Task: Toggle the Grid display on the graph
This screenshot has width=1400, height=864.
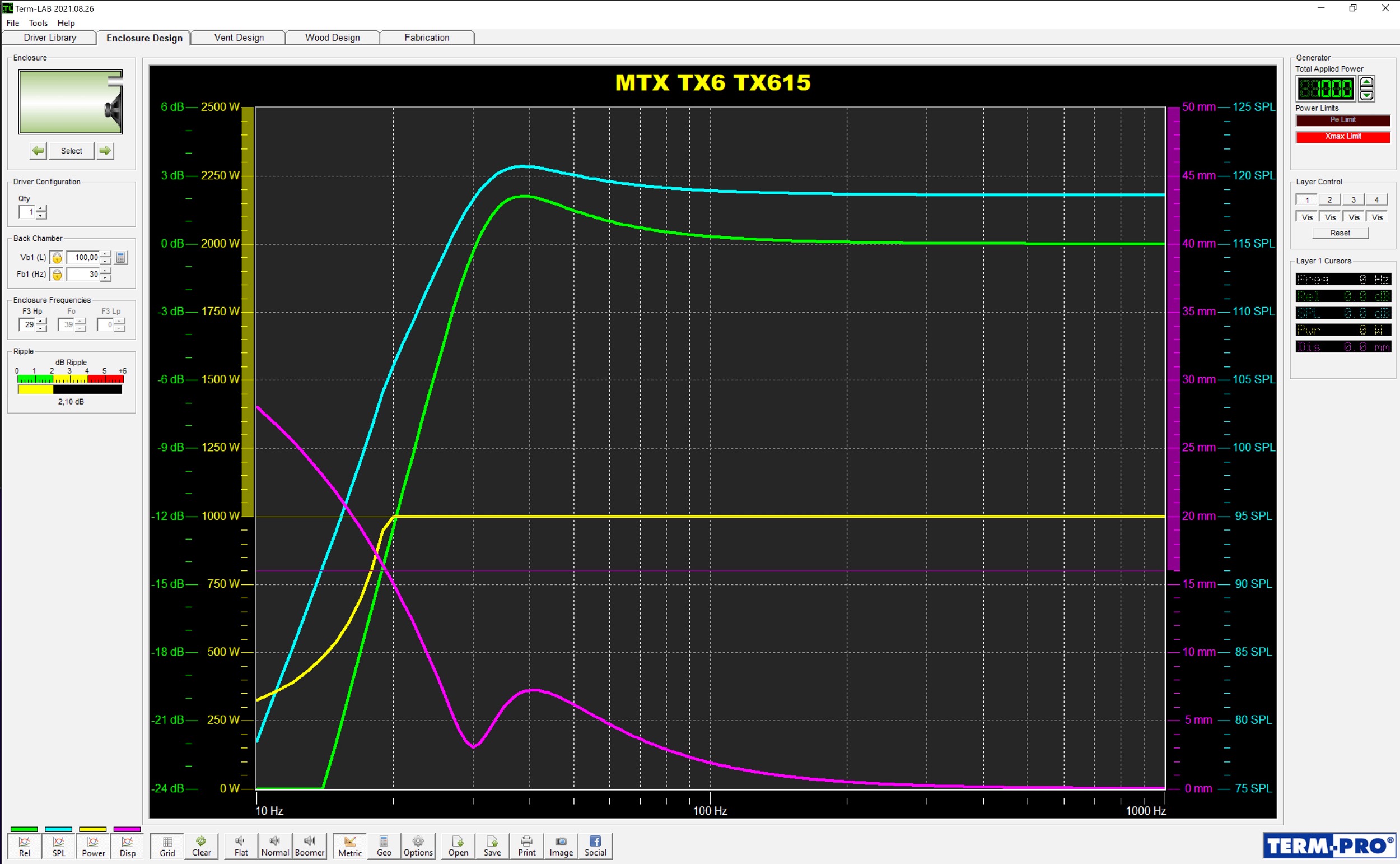Action: [166, 846]
